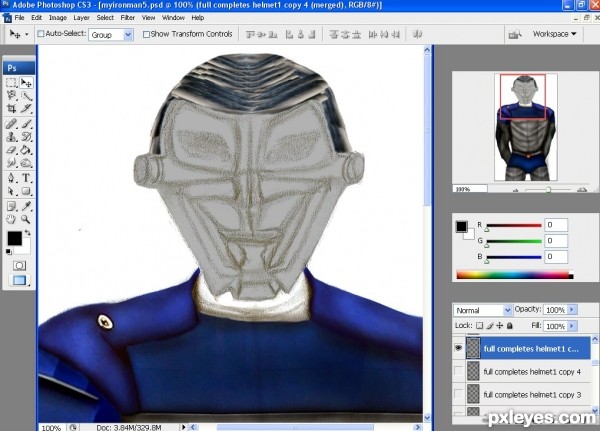Select the Healing Brush tool
The width and height of the screenshot is (600, 431).
[x=11, y=124]
